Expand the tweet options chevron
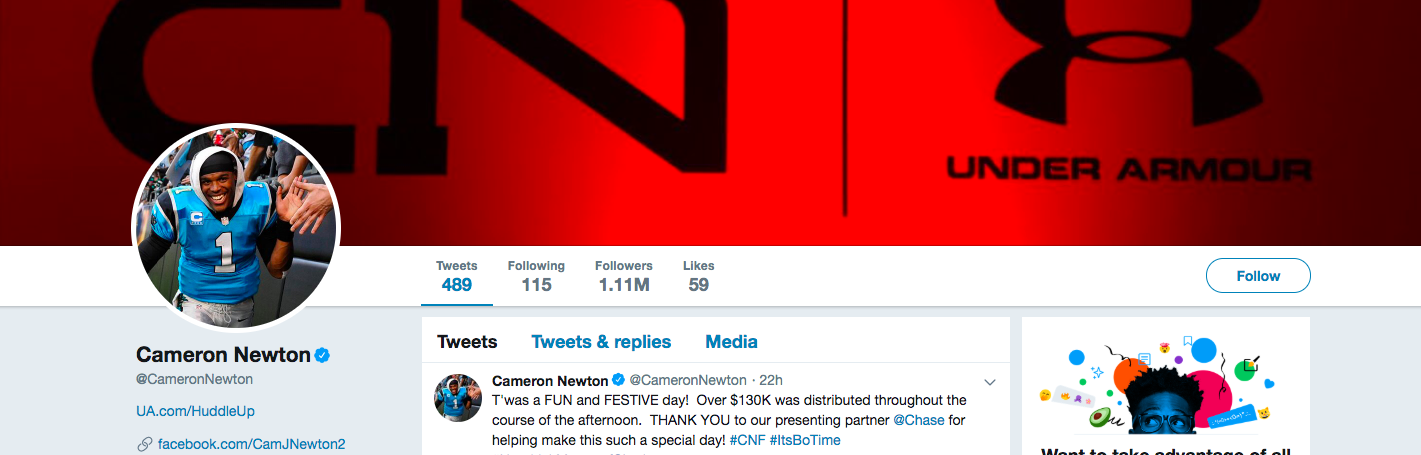 pos(990,382)
